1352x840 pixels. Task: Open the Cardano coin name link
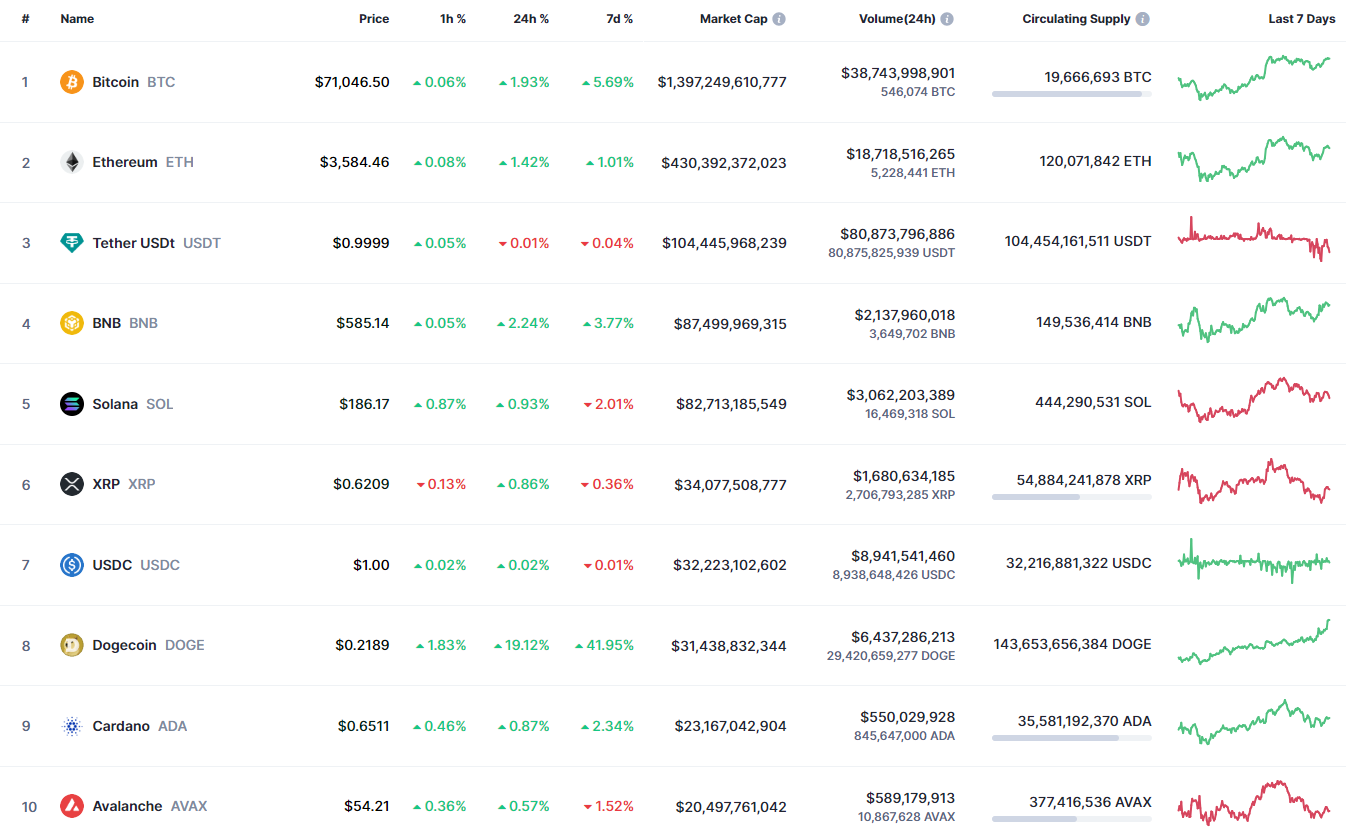click(x=121, y=726)
